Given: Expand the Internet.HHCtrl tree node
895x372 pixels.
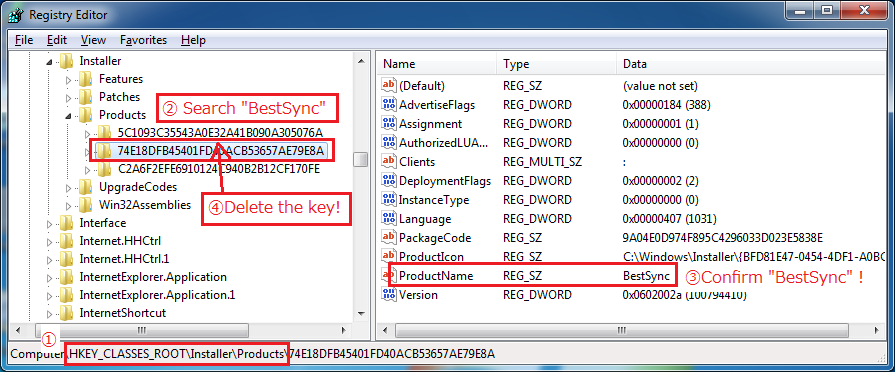Looking at the screenshot, I should (50, 241).
